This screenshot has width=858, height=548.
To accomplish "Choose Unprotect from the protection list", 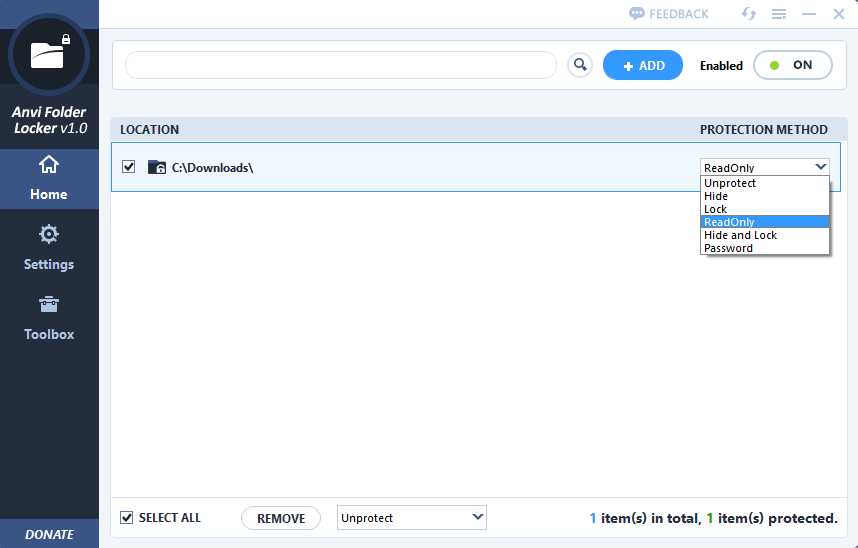I will [x=764, y=183].
